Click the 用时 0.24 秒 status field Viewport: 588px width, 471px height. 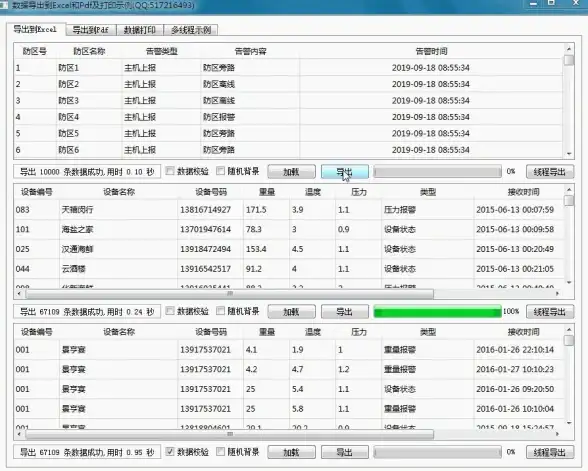[87, 312]
